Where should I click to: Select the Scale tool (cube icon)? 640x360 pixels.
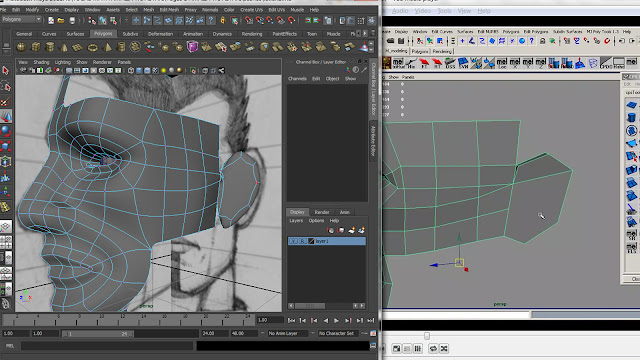pos(6,146)
